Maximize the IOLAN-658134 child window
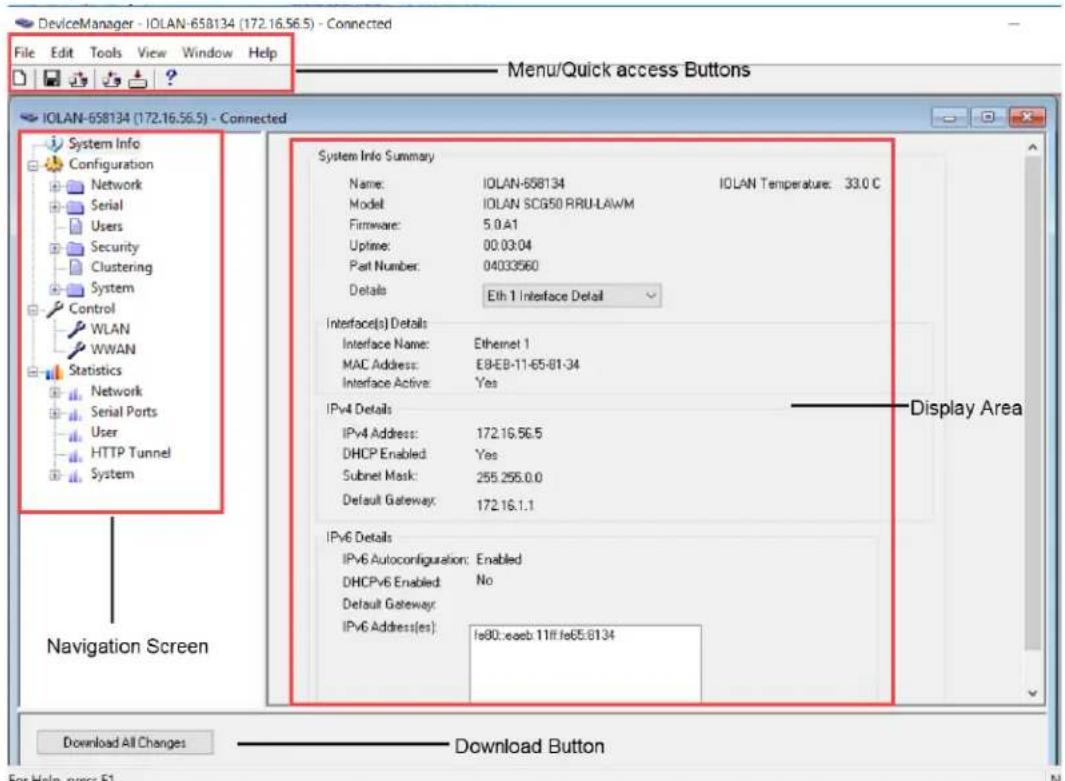Screen dimensions: 1065x781 coord(988,117)
